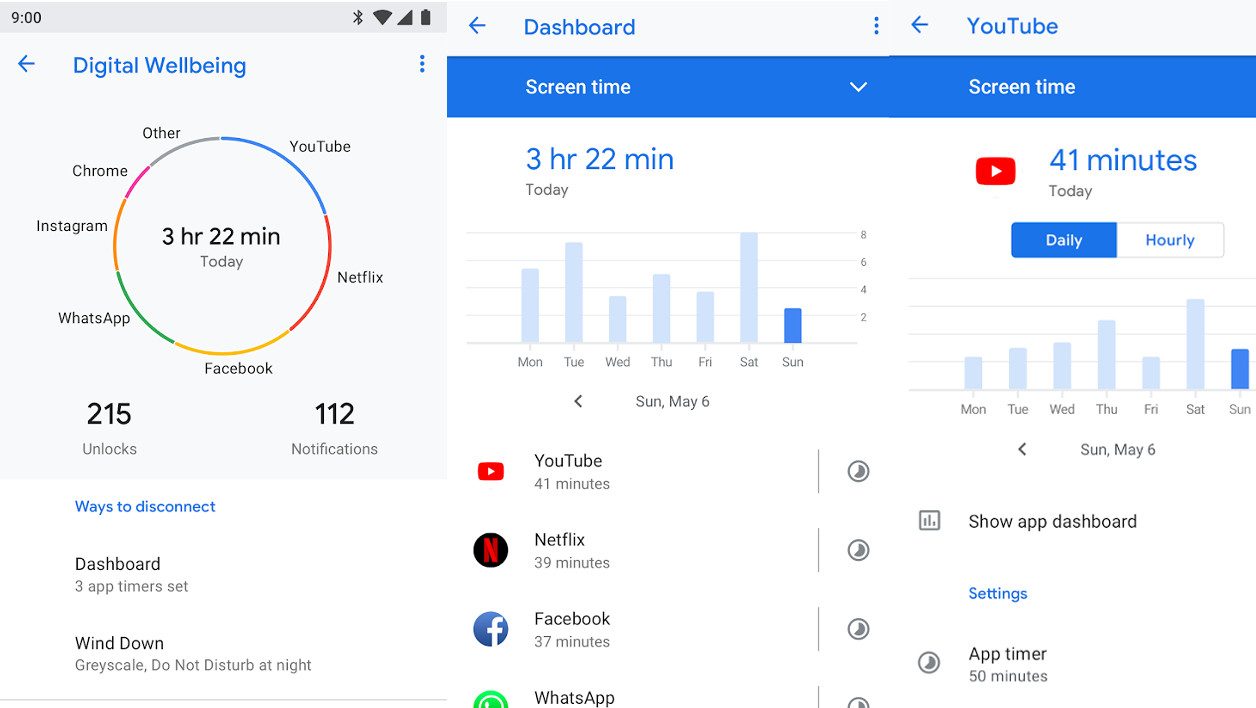Go to previous day on YouTube chart

point(1022,449)
